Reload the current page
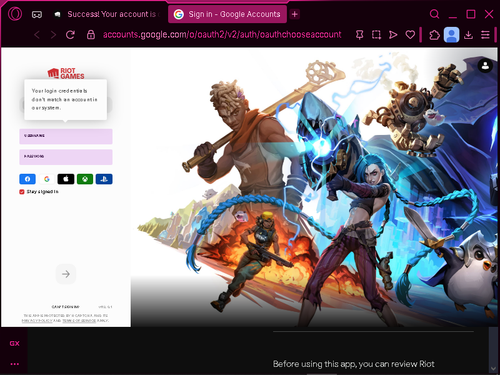Image resolution: width=500 pixels, height=375 pixels. click(70, 35)
